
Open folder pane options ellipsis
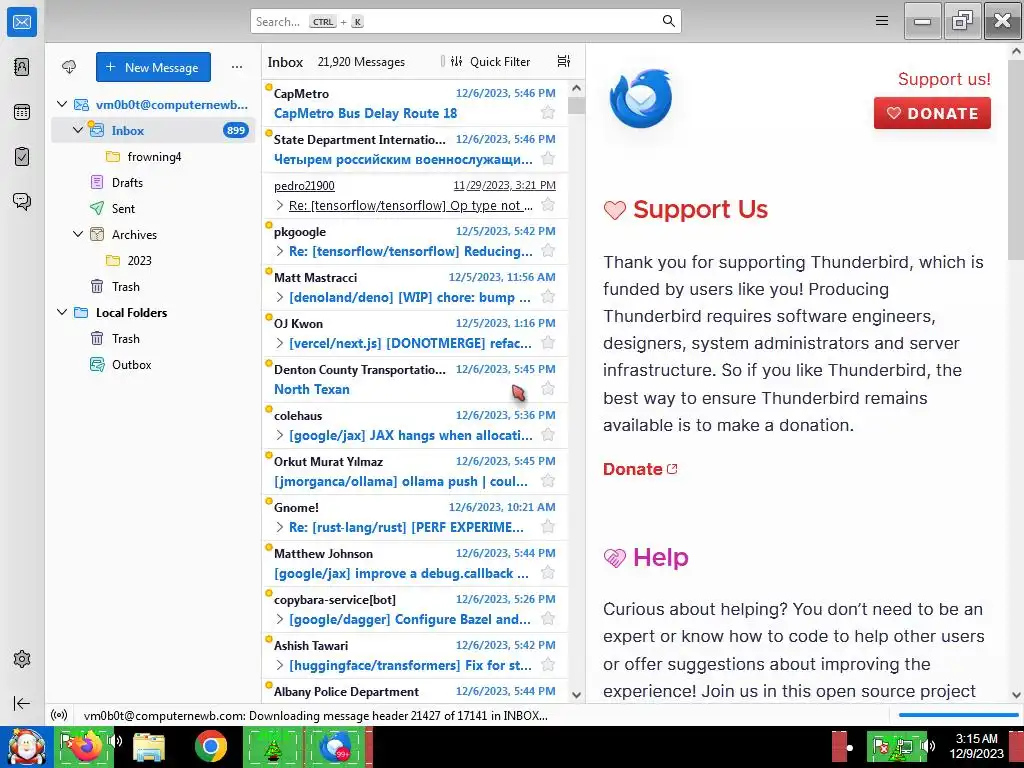(x=237, y=67)
